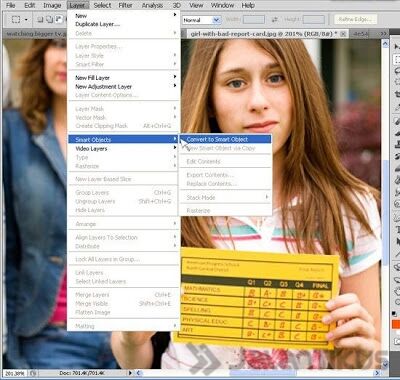Choose the Subtract from selection mode icon
Viewport: 400px width, 380px height.
pos(59,20)
